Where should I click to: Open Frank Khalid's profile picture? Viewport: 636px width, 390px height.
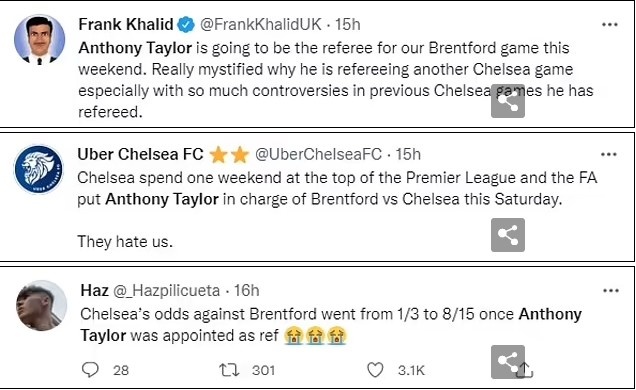pyautogui.click(x=39, y=39)
